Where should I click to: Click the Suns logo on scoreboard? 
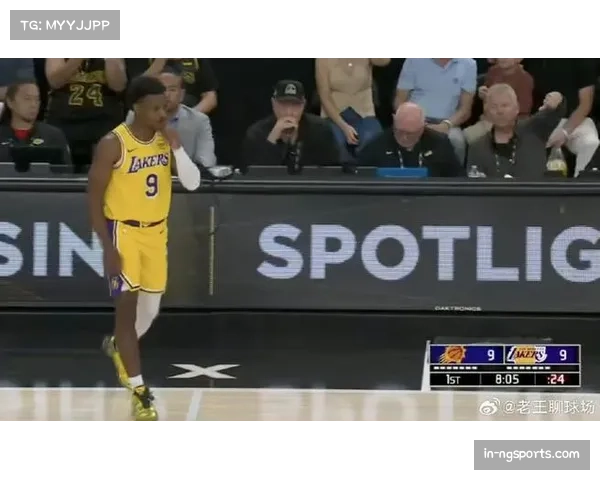click(452, 354)
